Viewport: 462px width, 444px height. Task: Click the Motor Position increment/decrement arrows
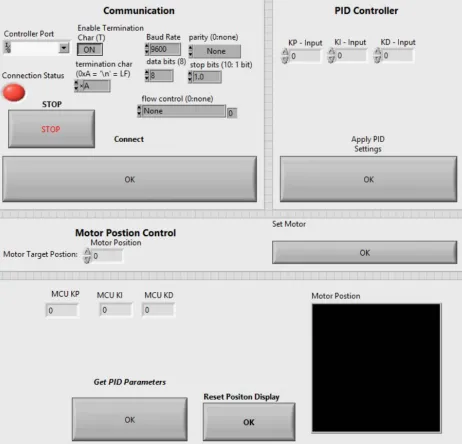pyautogui.click(x=87, y=256)
